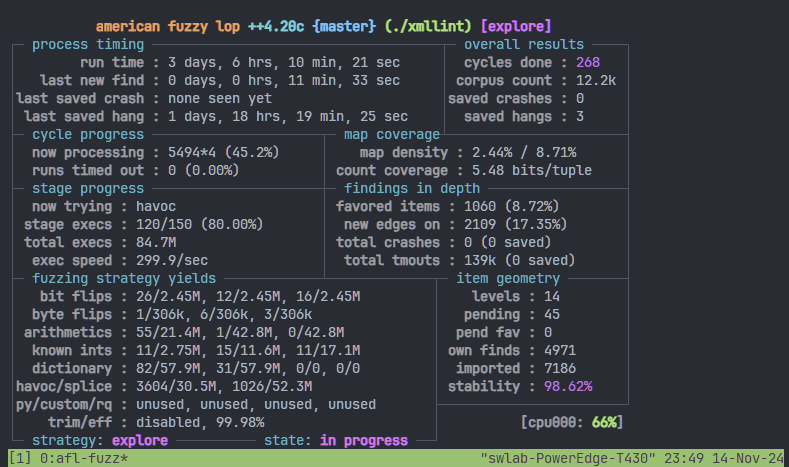
Task: Click the own finds value 4971
Action: (x=560, y=350)
